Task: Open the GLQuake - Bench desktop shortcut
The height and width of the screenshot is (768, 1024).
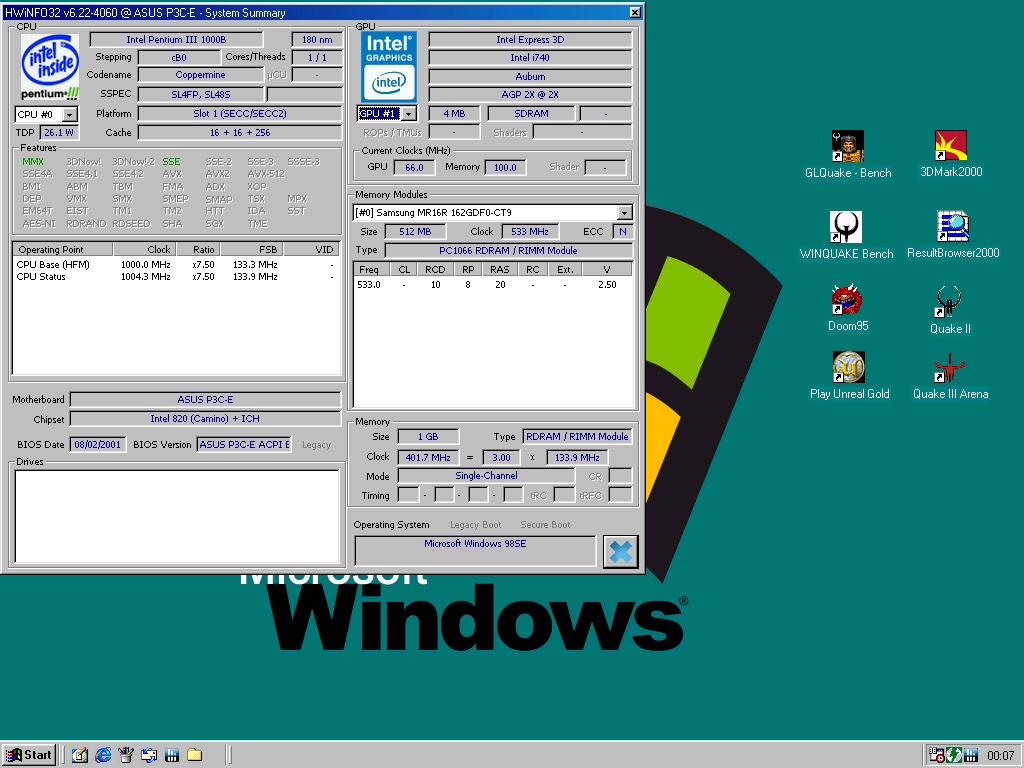Action: 848,155
